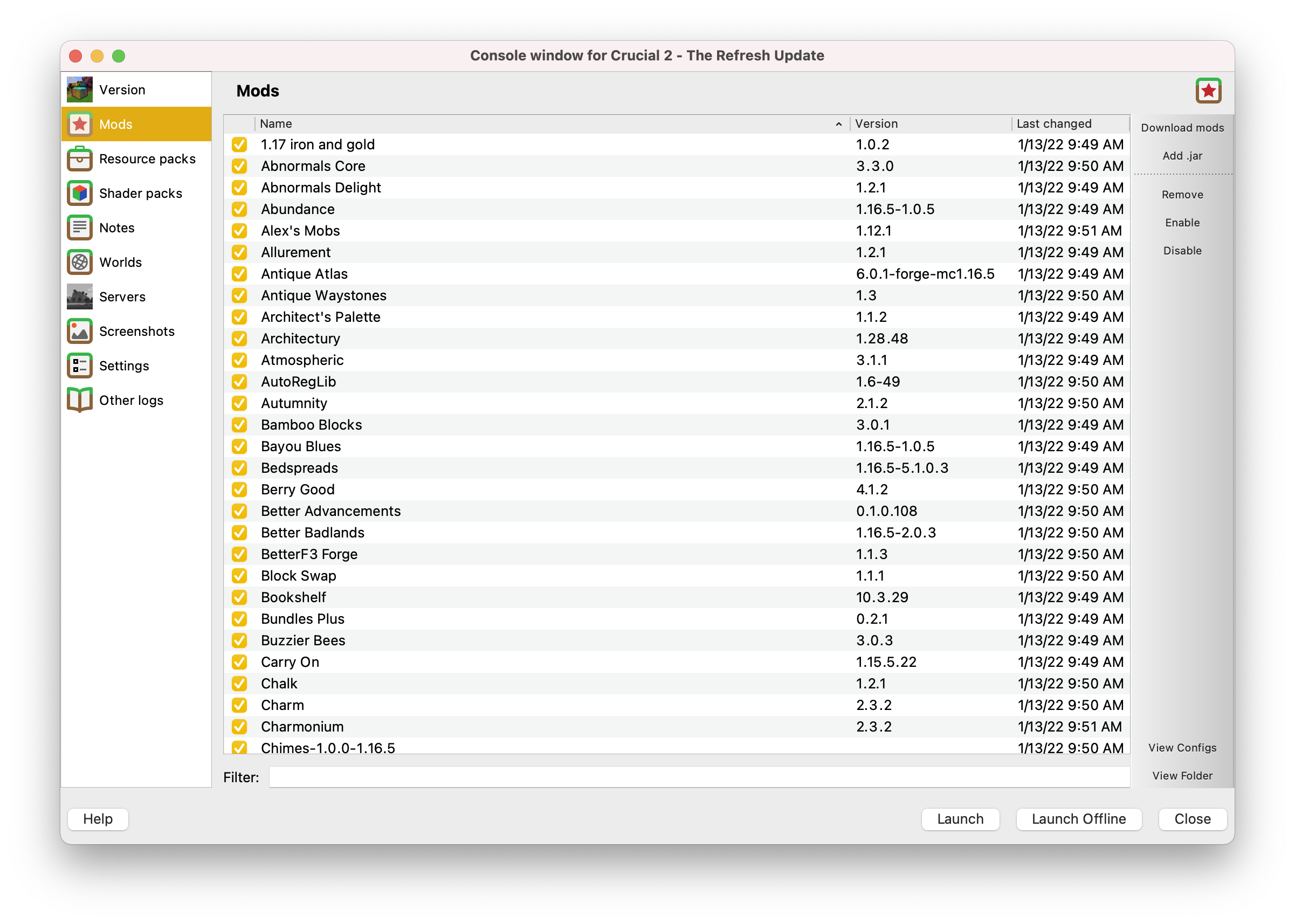Open the Servers page
The image size is (1295, 924).
tap(122, 297)
